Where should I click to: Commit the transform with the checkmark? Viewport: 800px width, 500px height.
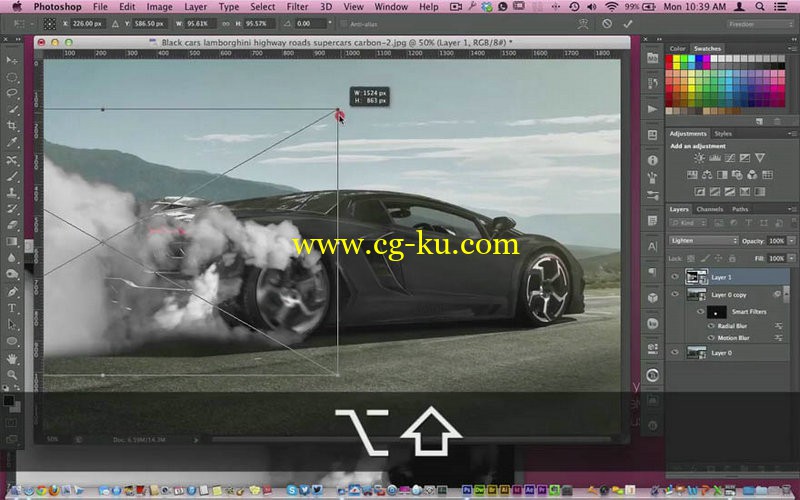[628, 24]
